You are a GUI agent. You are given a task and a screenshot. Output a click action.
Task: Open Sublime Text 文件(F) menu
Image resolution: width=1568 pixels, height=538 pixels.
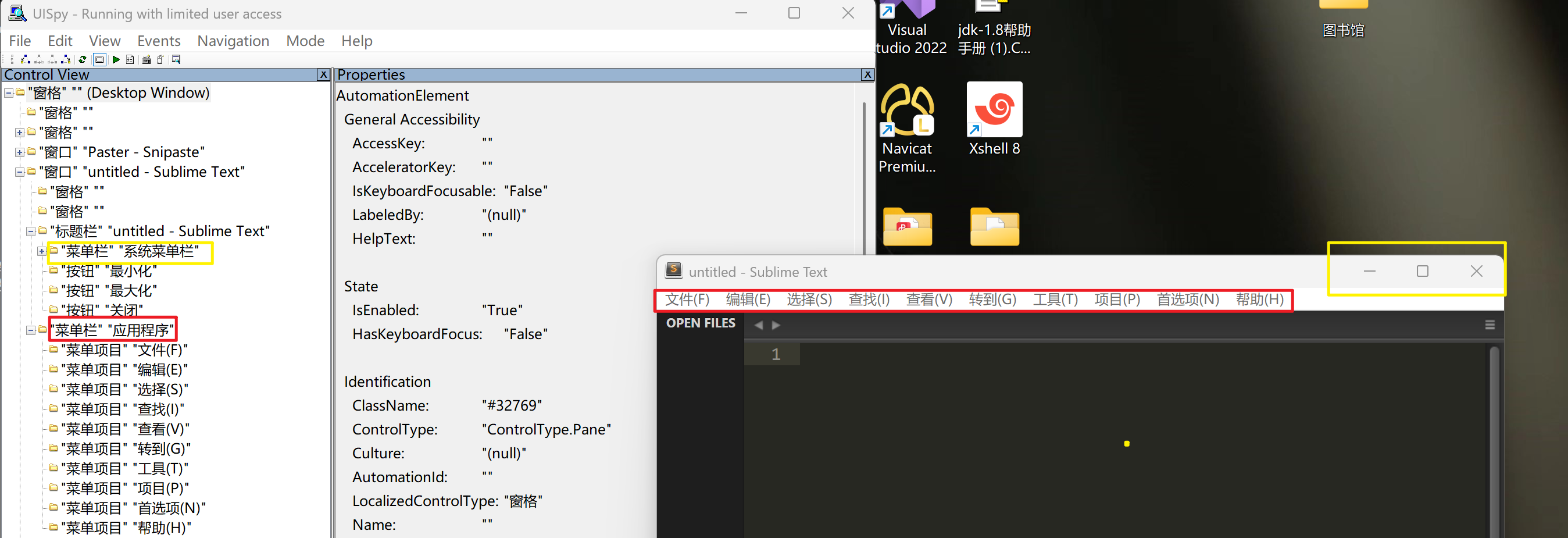click(x=687, y=300)
